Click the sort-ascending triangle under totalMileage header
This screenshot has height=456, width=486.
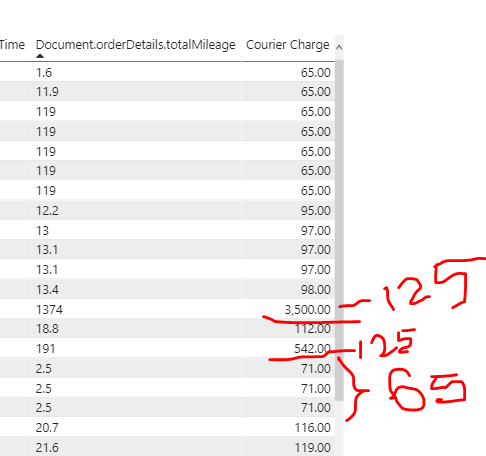point(40,56)
